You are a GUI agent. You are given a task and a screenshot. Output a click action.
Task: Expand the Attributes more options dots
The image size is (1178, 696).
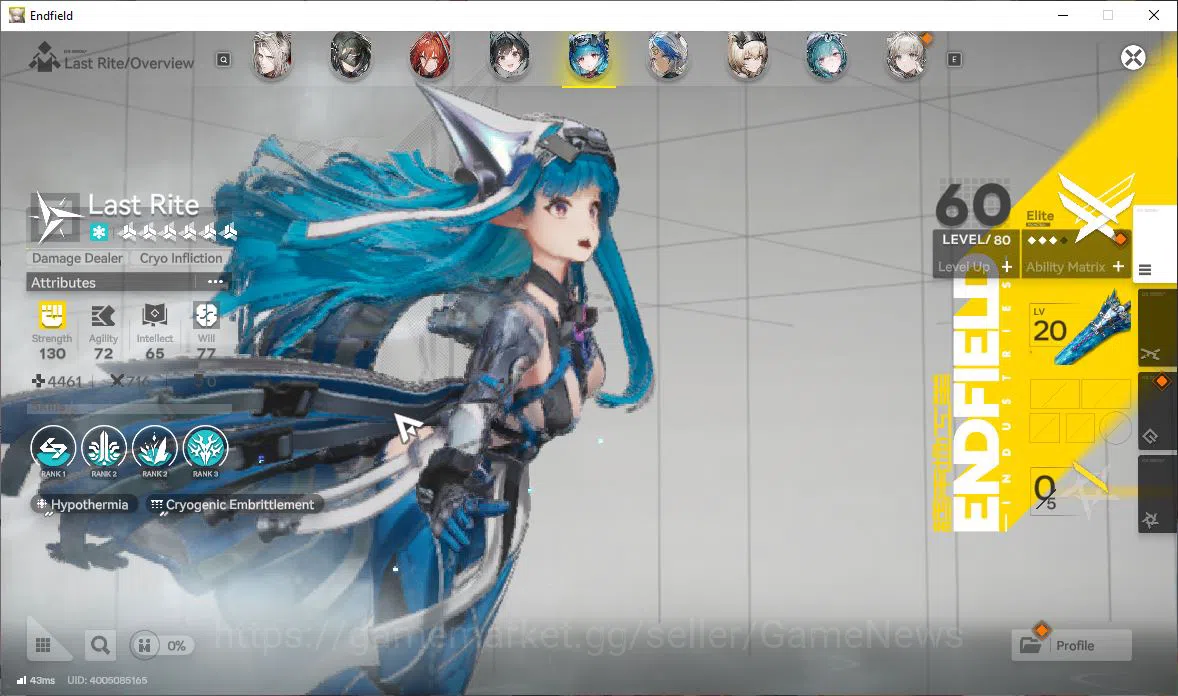(216, 282)
